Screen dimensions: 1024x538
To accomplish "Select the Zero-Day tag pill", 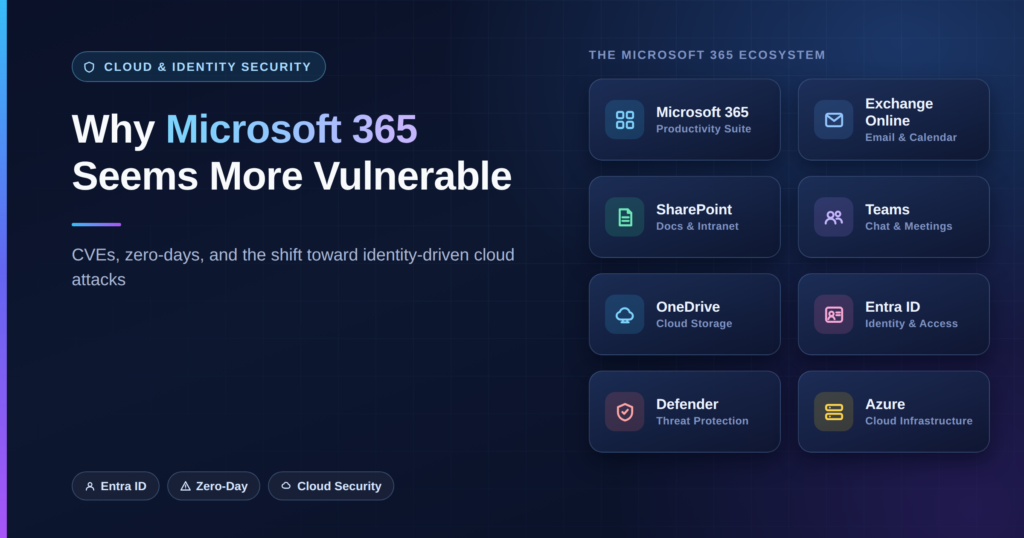I will (214, 486).
